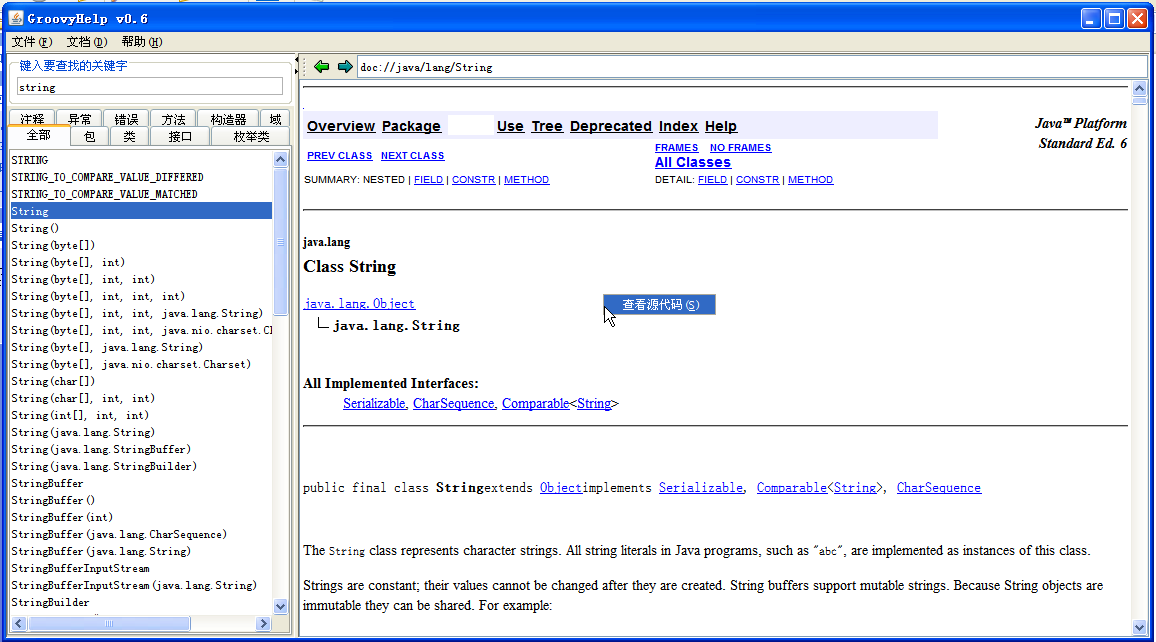
Task: Select String(char[]) in the list
Action: [141, 381]
